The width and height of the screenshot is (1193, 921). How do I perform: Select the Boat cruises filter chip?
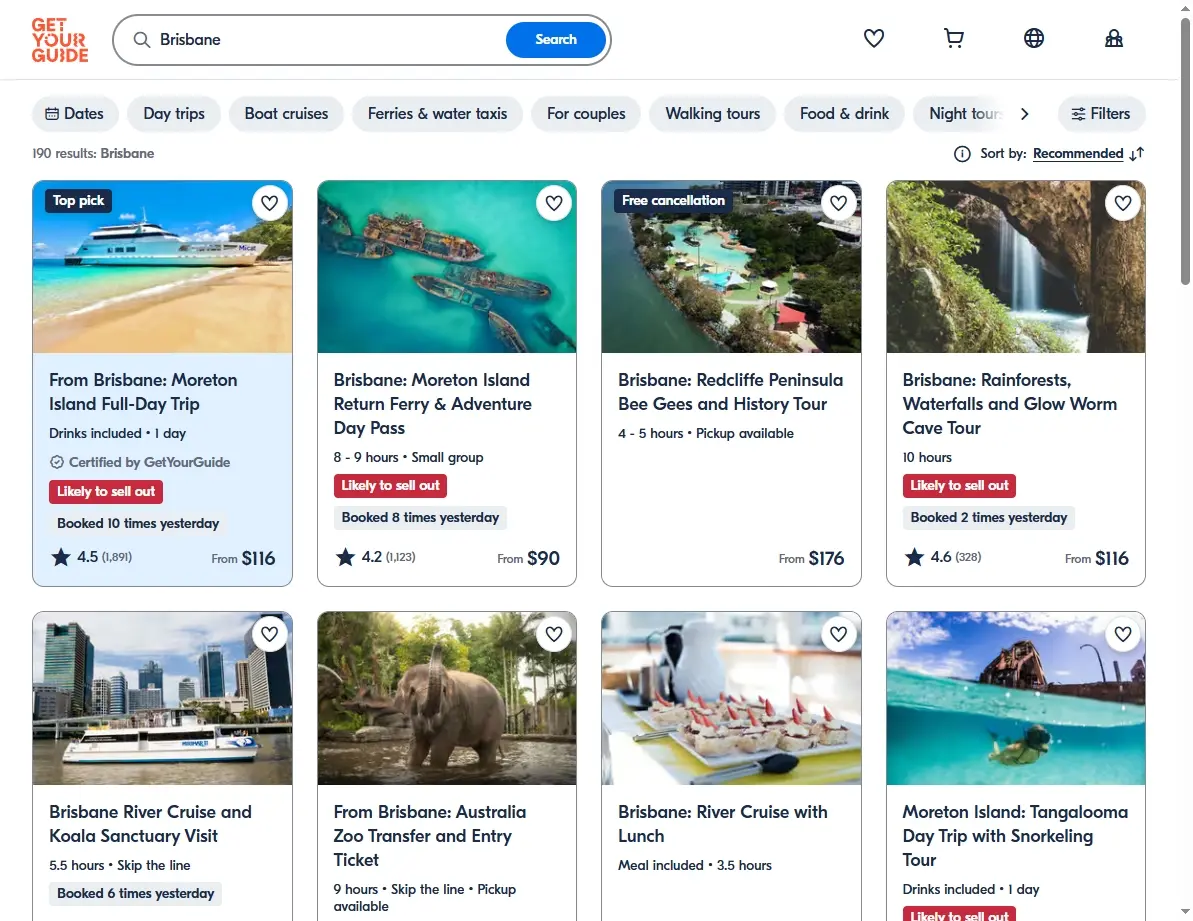[286, 113]
